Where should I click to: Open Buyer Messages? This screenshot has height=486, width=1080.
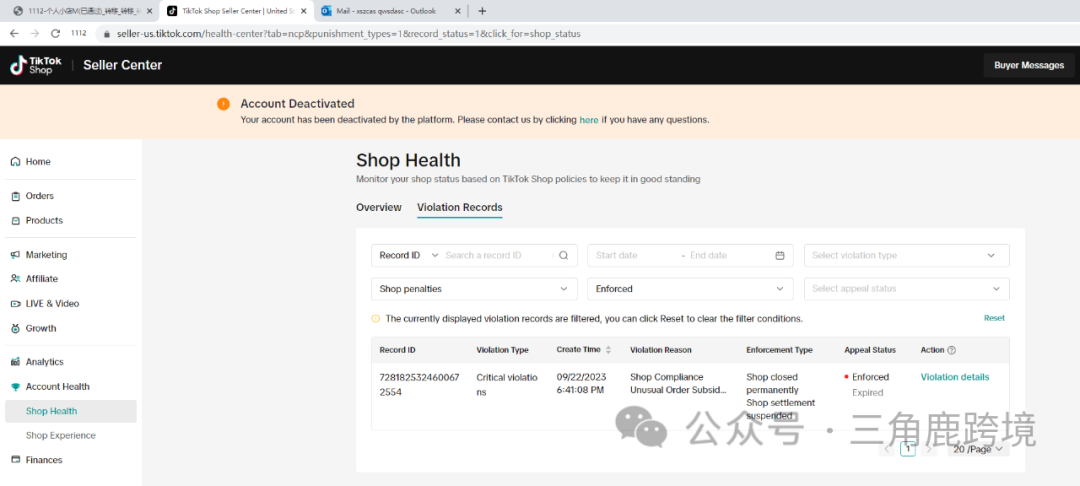coord(1029,65)
